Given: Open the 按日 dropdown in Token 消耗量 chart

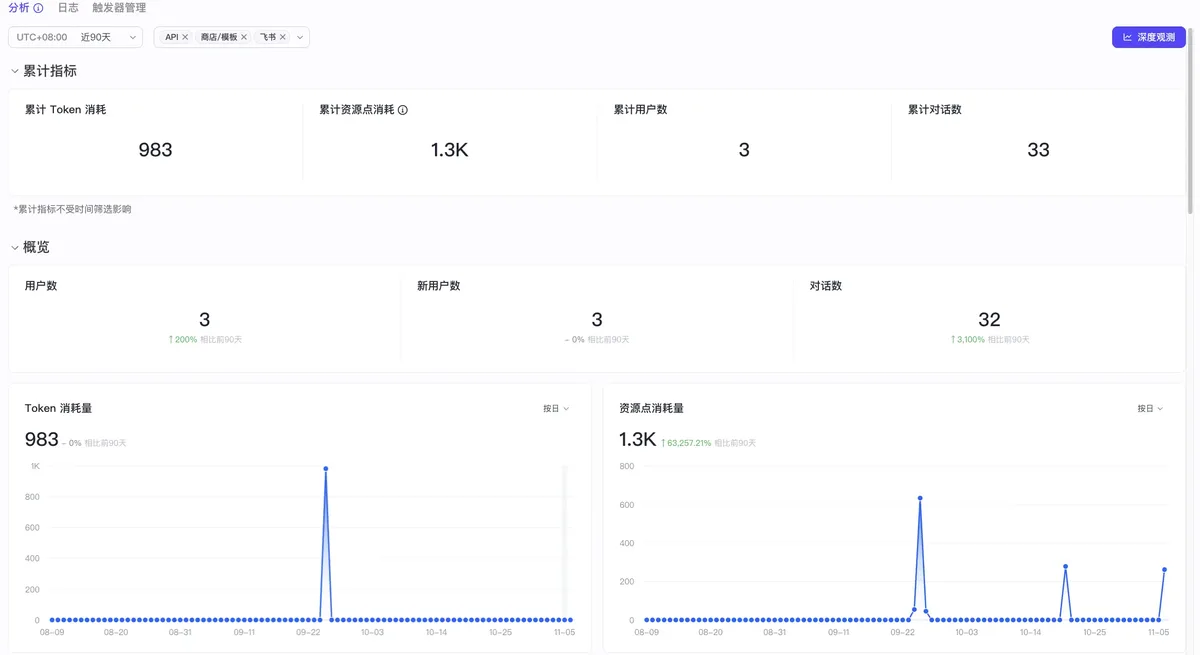Looking at the screenshot, I should pyautogui.click(x=556, y=408).
